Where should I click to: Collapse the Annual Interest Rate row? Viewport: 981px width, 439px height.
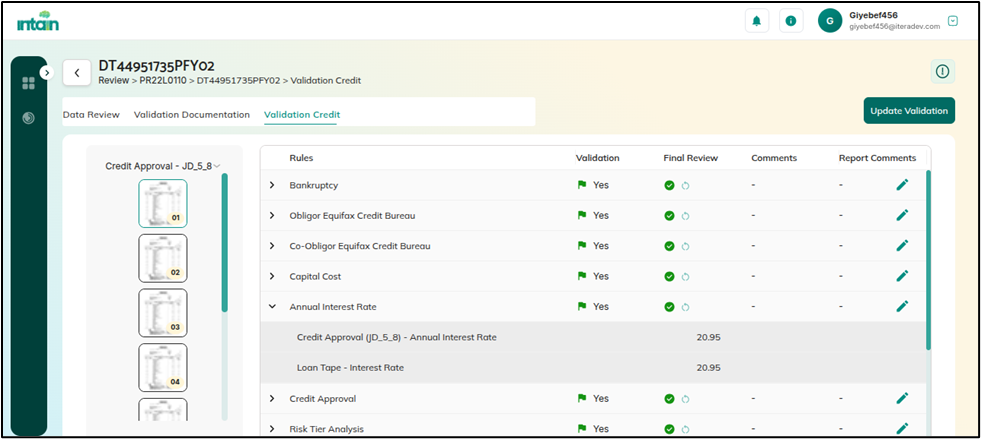272,307
